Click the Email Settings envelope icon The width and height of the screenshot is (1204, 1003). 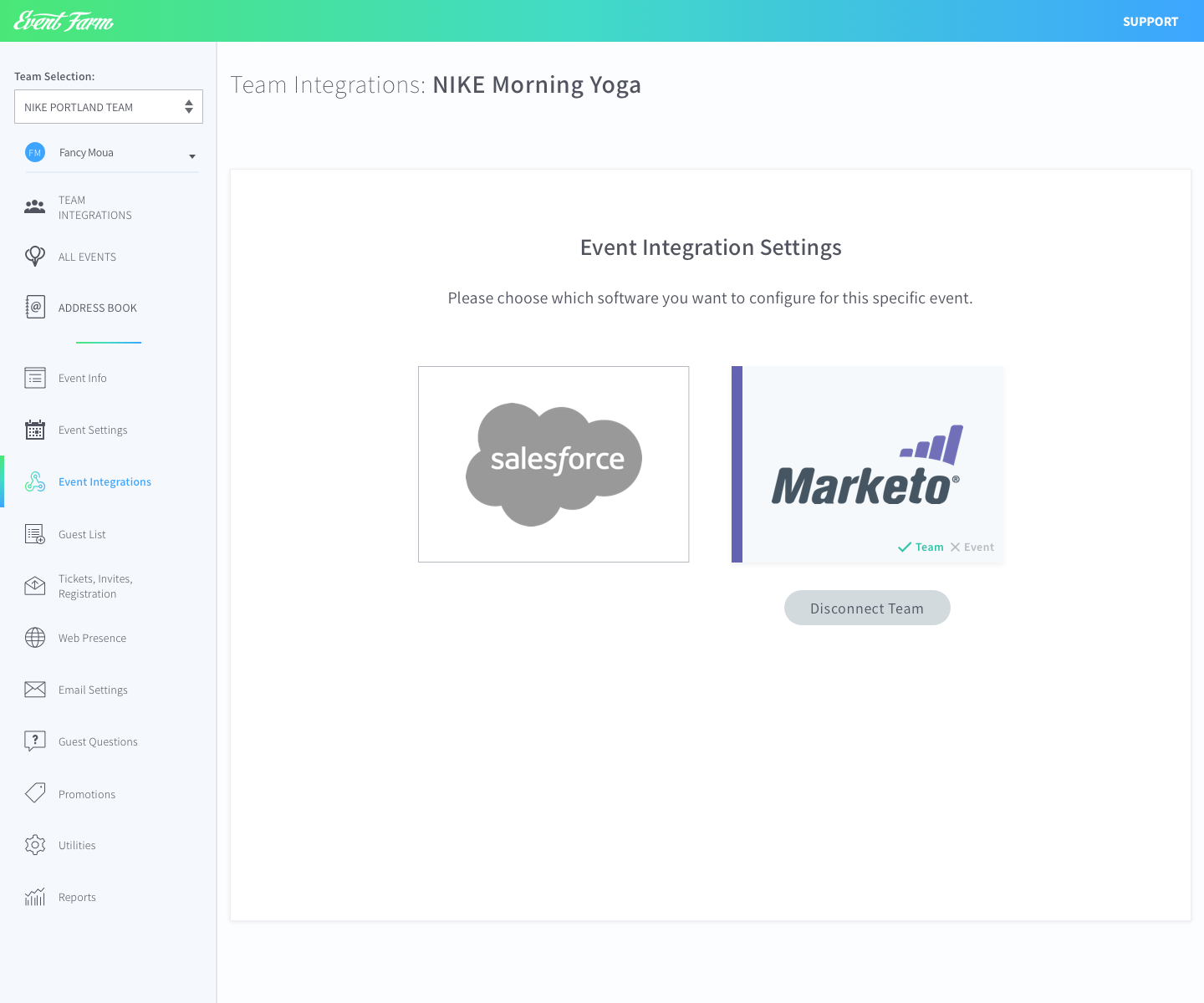coord(35,690)
